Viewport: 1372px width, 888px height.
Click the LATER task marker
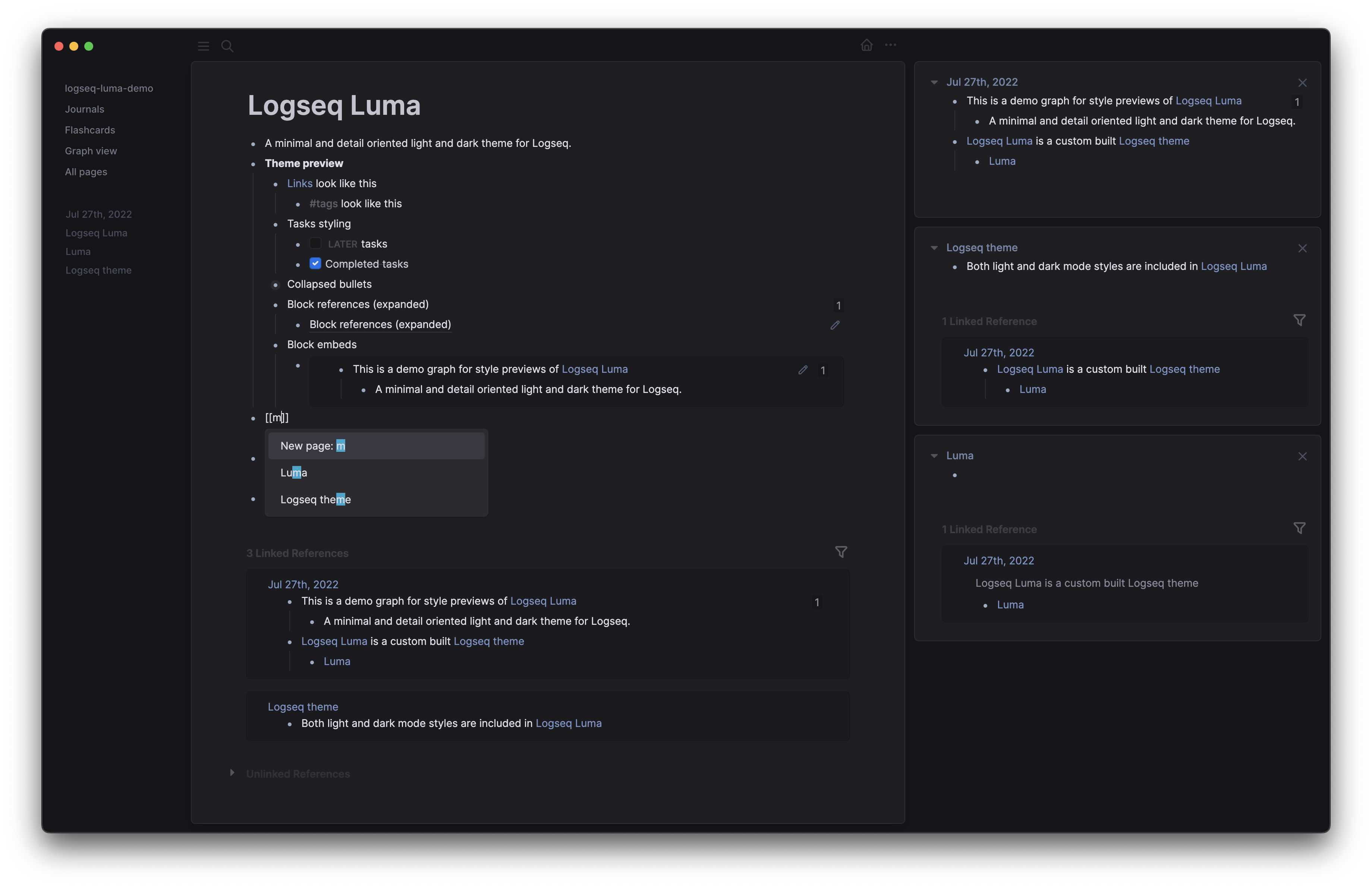click(x=342, y=244)
